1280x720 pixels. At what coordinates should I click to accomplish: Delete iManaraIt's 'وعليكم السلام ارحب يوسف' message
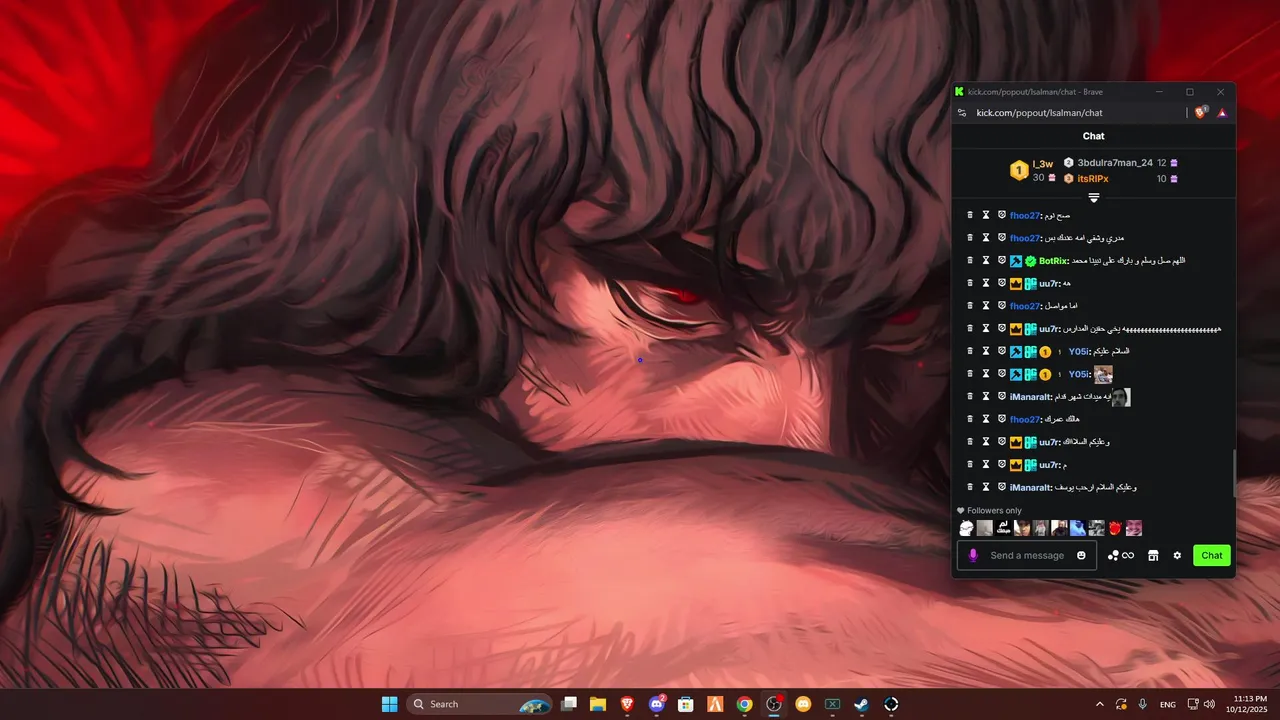point(969,487)
